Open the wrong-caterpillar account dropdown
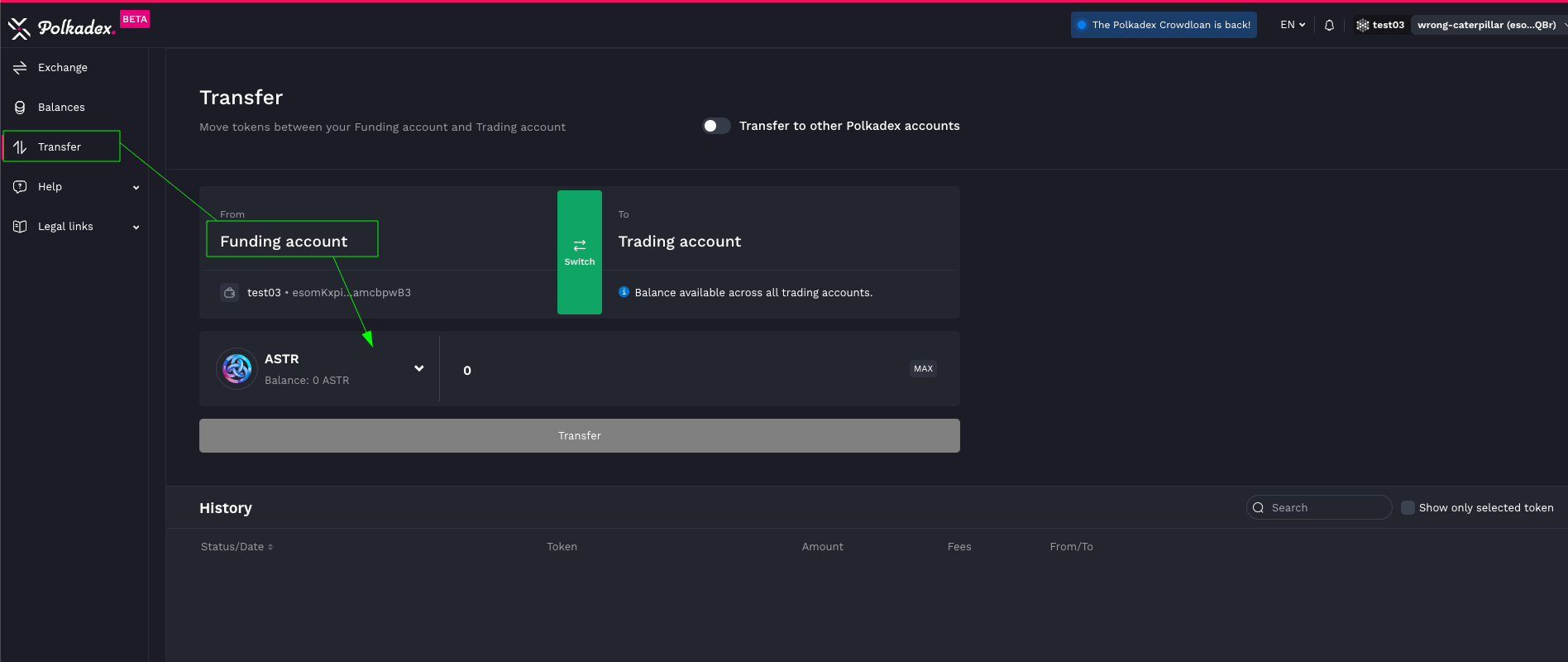The width and height of the screenshot is (1568, 662). [x=1487, y=25]
